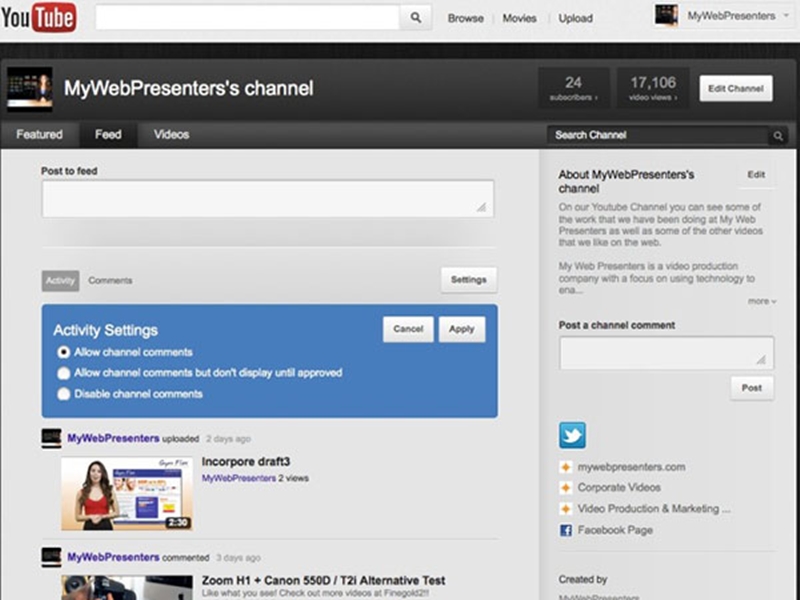The width and height of the screenshot is (800, 600).
Task: Expand channel description with 'more'
Action: [762, 301]
